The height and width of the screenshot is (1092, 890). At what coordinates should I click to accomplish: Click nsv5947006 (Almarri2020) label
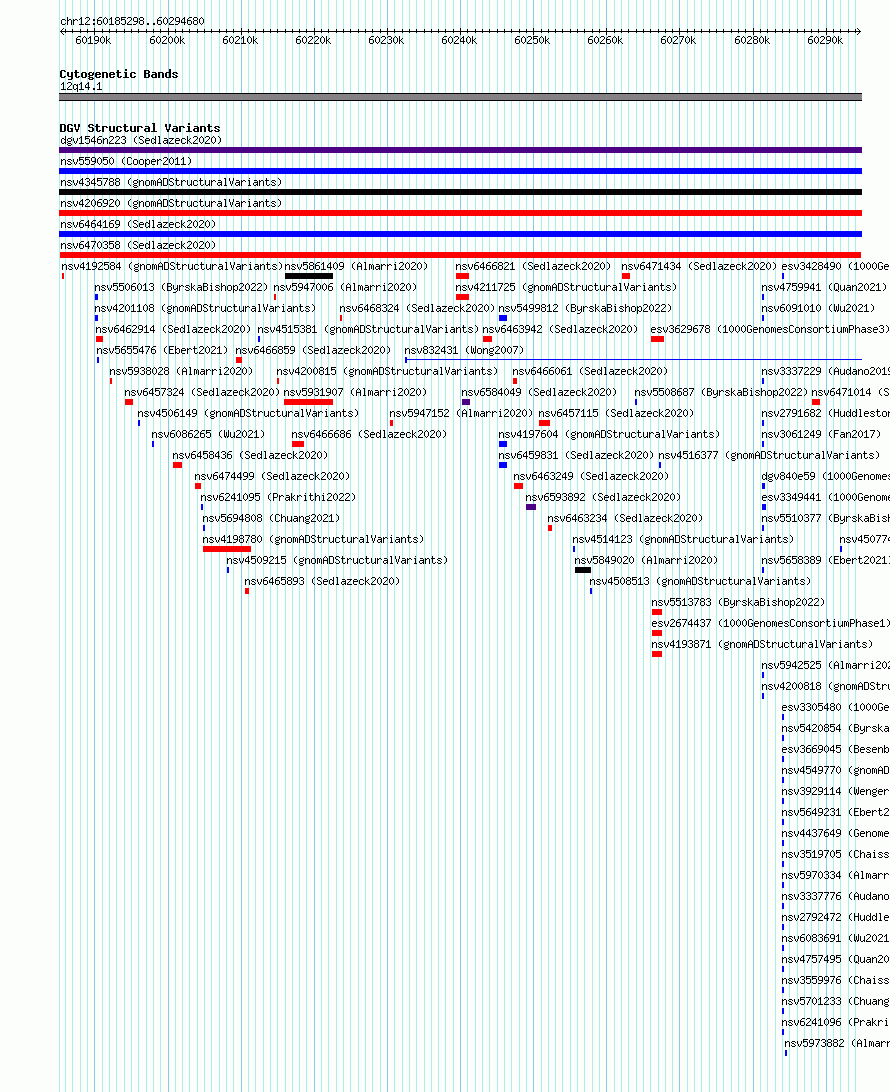(345, 287)
